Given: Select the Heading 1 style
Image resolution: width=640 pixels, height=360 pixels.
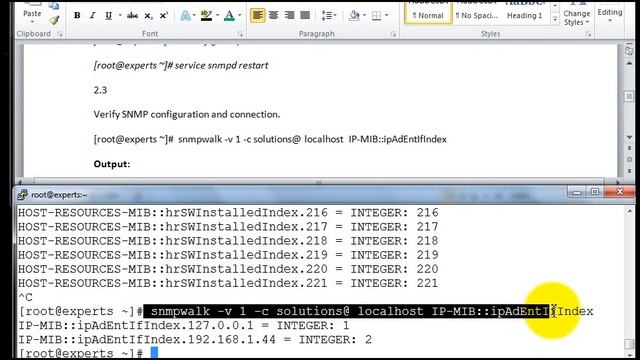Looking at the screenshot, I should coord(524,13).
